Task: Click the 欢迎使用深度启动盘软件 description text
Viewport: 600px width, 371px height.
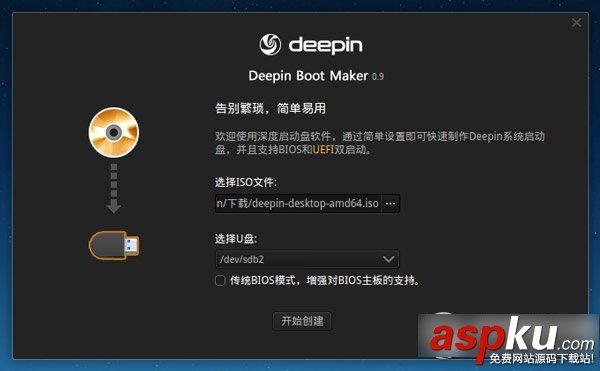Action: pos(380,143)
